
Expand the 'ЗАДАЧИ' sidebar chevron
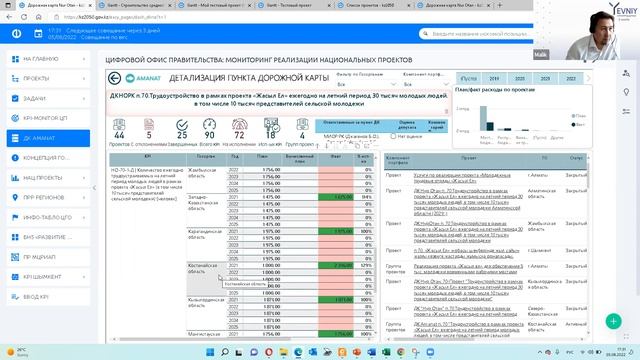coord(84,99)
